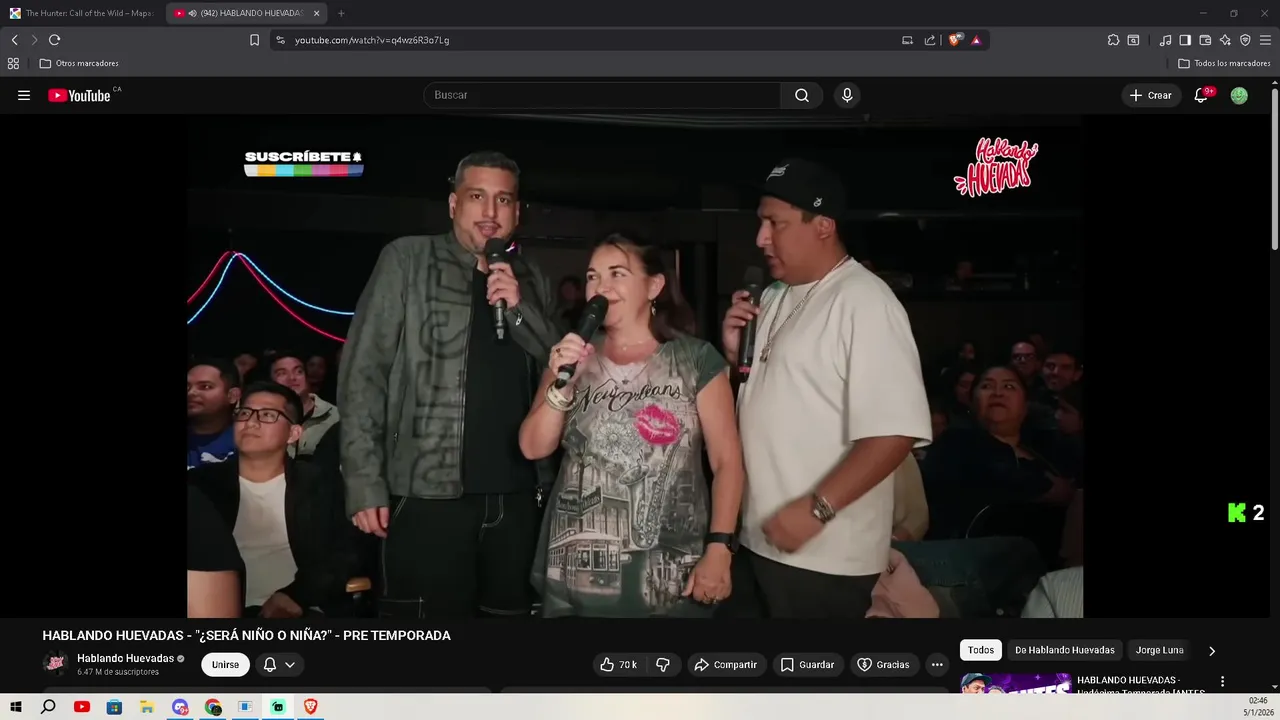Open Otros marcadores bookmarks folder

coord(79,63)
